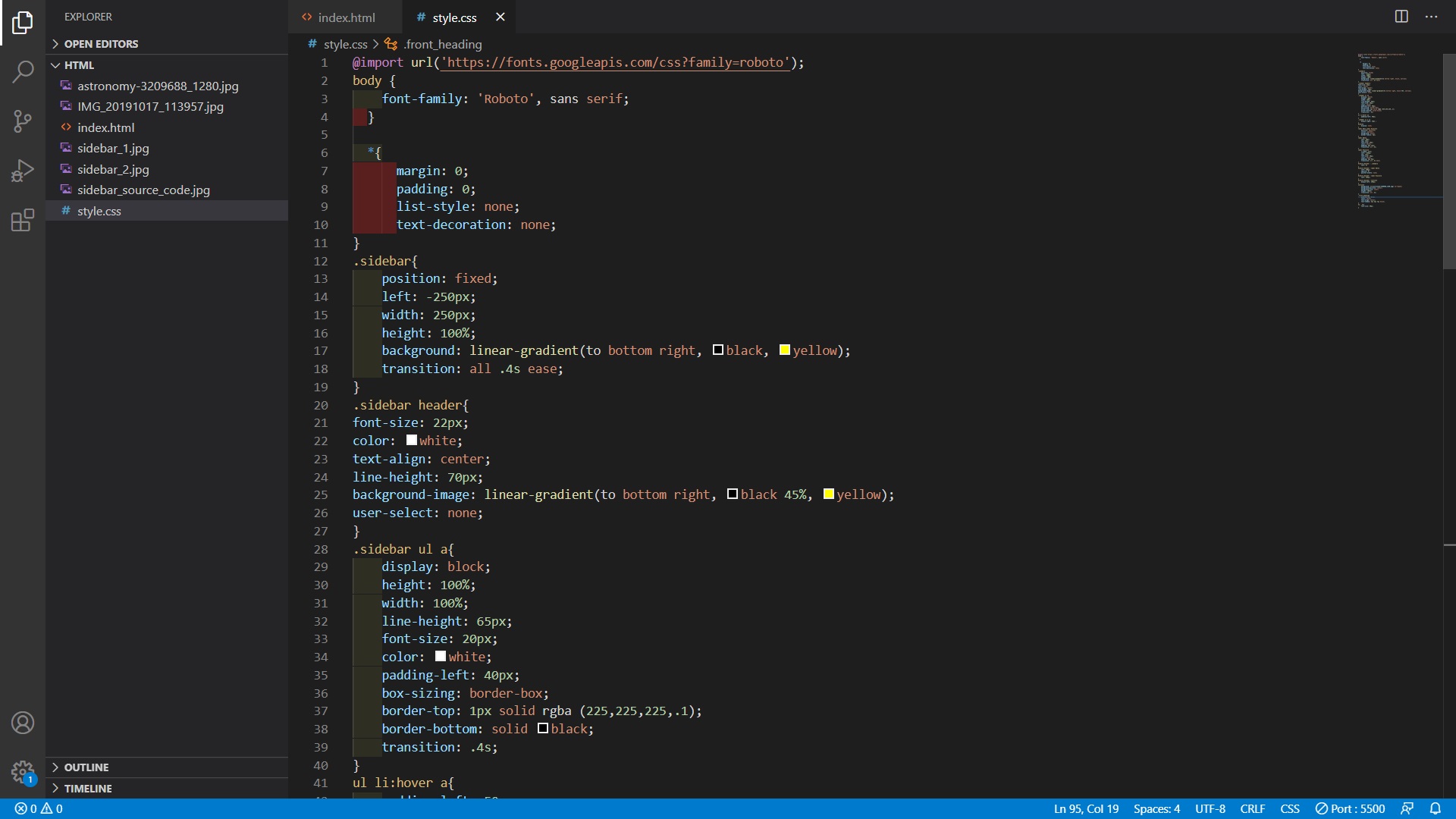Close the style.css editor tab
This screenshot has width=1456, height=819.
click(x=500, y=17)
